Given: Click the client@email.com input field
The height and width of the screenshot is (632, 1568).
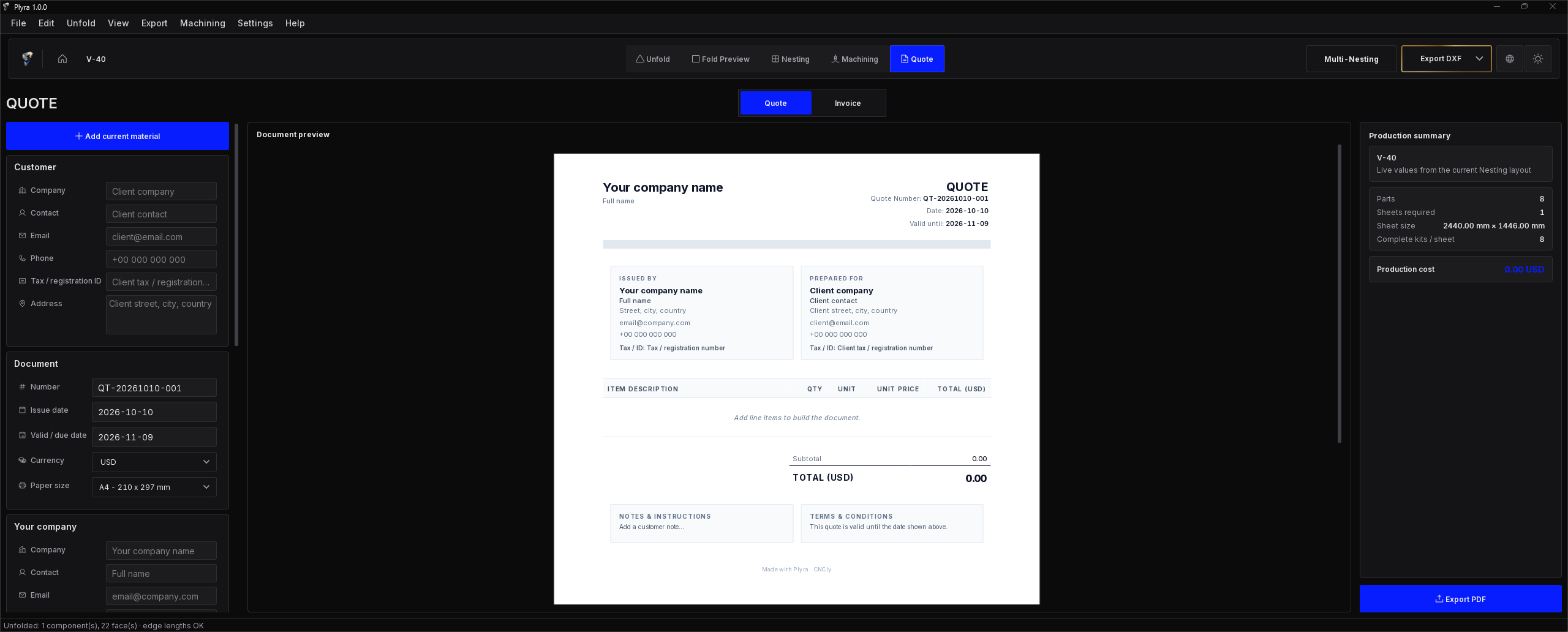Looking at the screenshot, I should click(x=161, y=236).
